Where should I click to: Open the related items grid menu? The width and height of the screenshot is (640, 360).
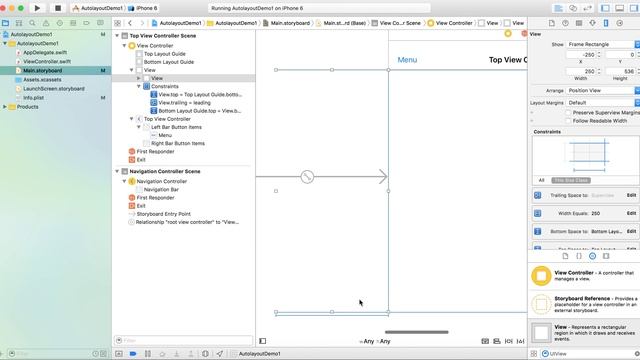point(118,23)
